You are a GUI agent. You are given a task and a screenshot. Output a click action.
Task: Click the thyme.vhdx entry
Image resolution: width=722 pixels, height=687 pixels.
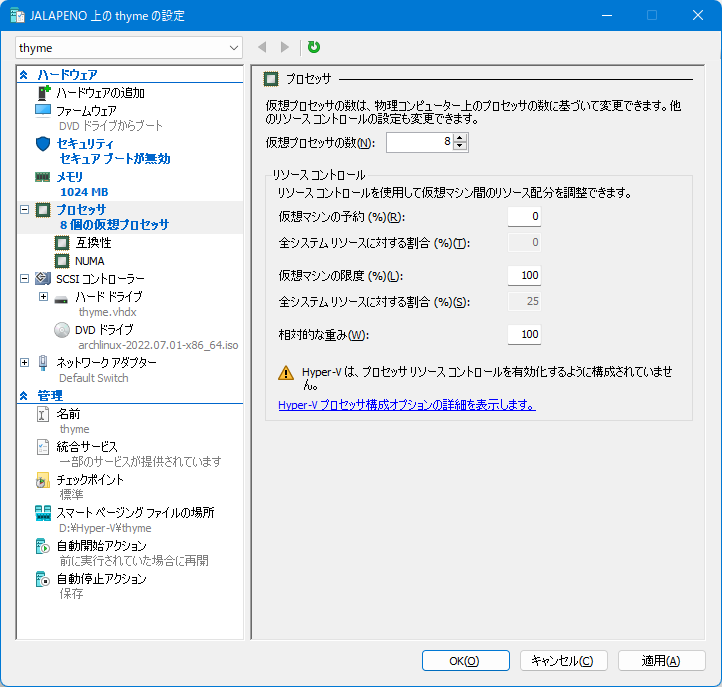(108, 312)
